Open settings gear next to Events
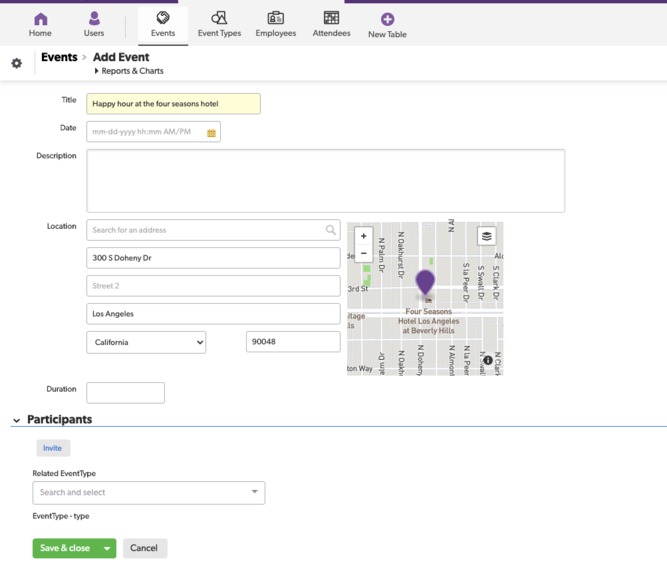Image resolution: width=667 pixels, height=573 pixels. [17, 63]
